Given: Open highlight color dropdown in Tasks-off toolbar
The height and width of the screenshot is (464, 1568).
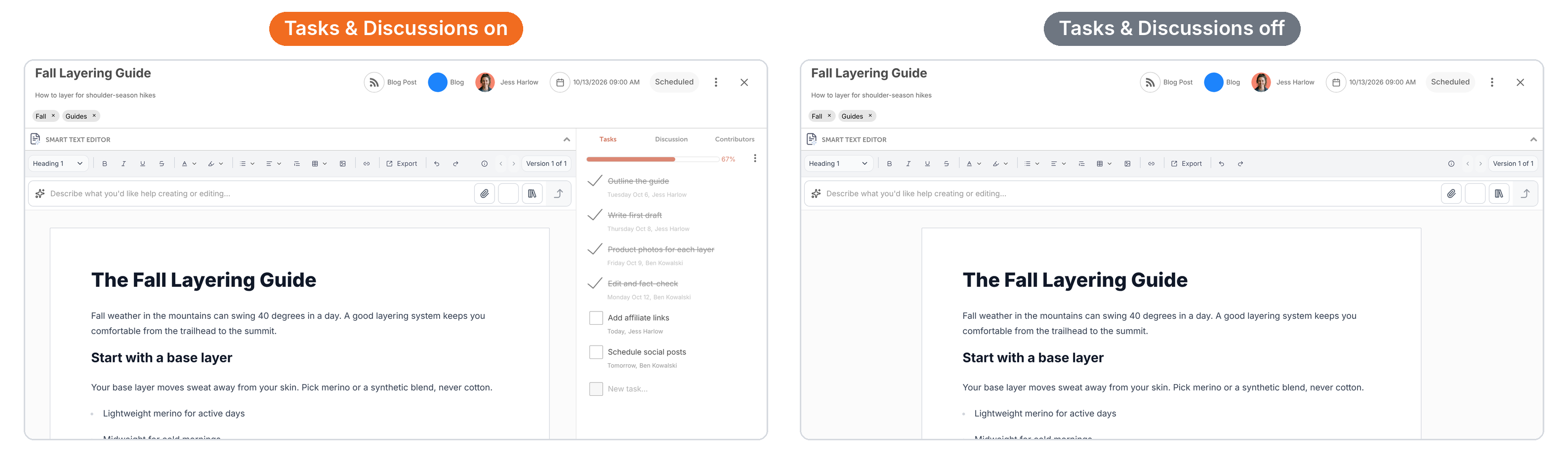Looking at the screenshot, I should click(x=1000, y=163).
